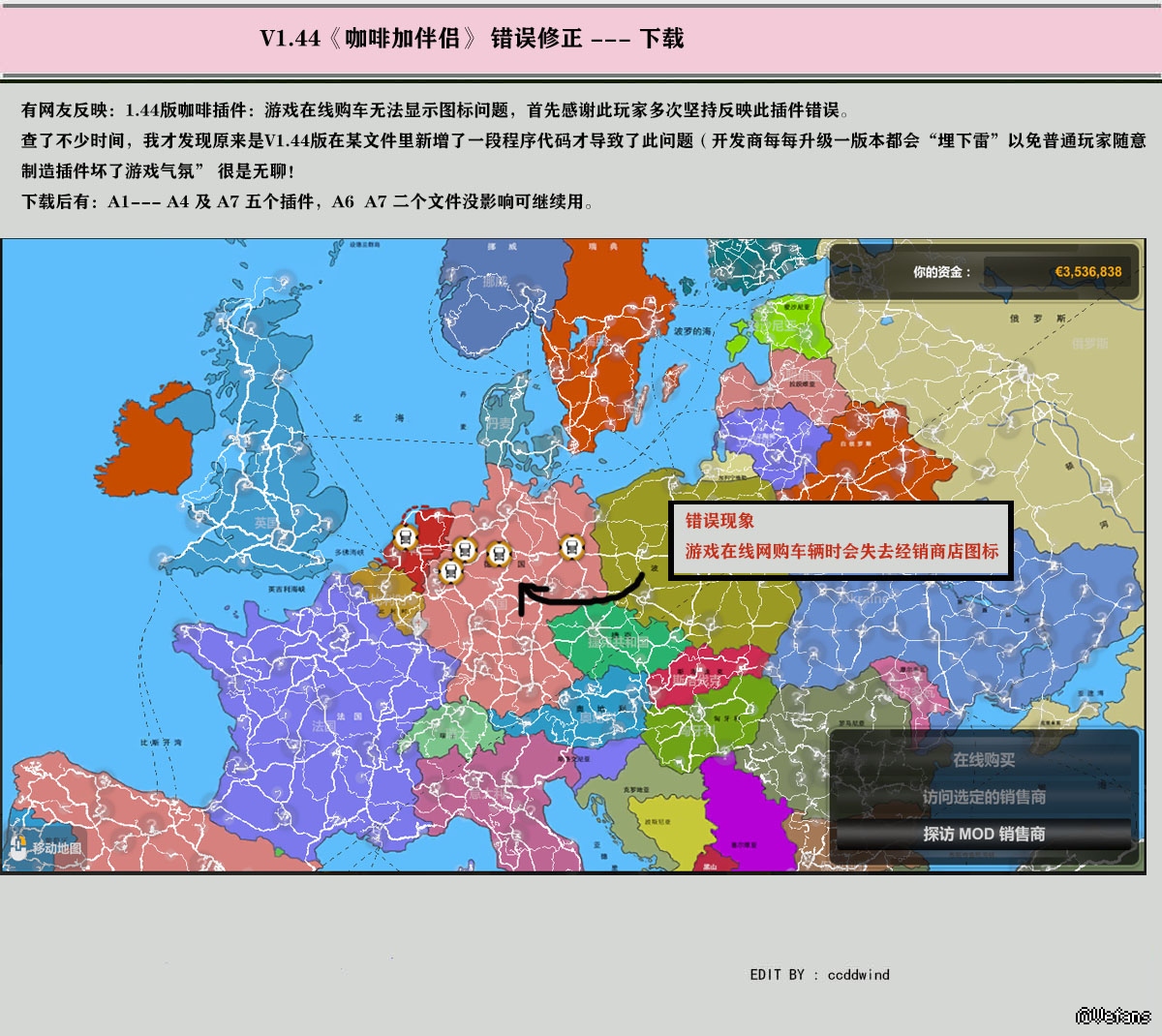Click the 英国 country label
Screen dimensions: 1162x1036
coord(266,523)
